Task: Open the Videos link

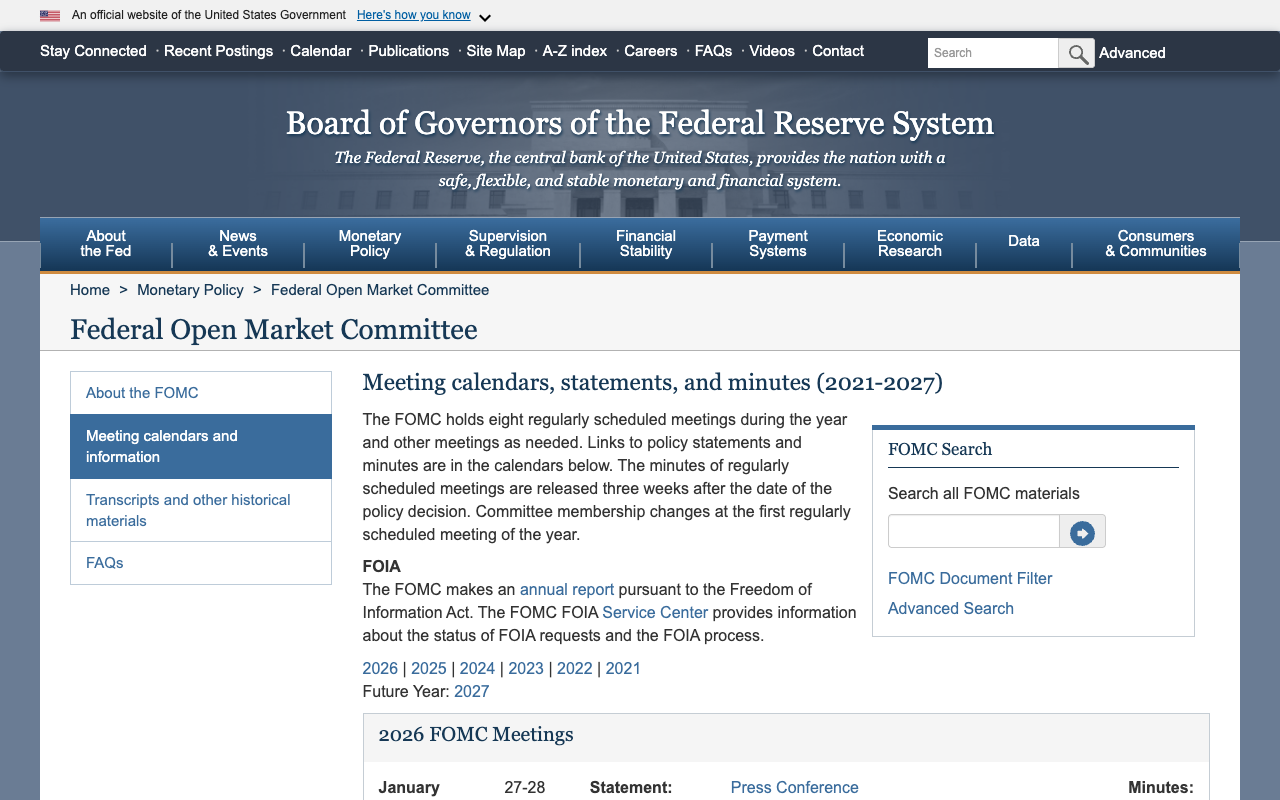Action: pos(772,51)
